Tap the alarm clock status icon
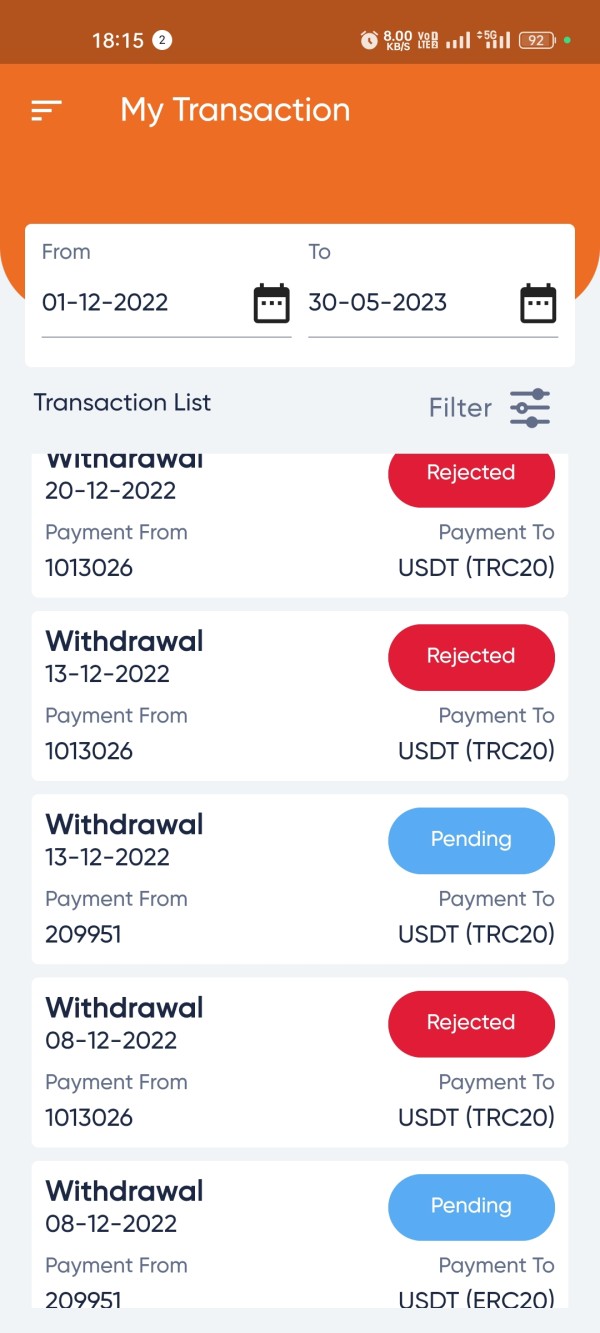Image resolution: width=600 pixels, height=1333 pixels. 369,40
